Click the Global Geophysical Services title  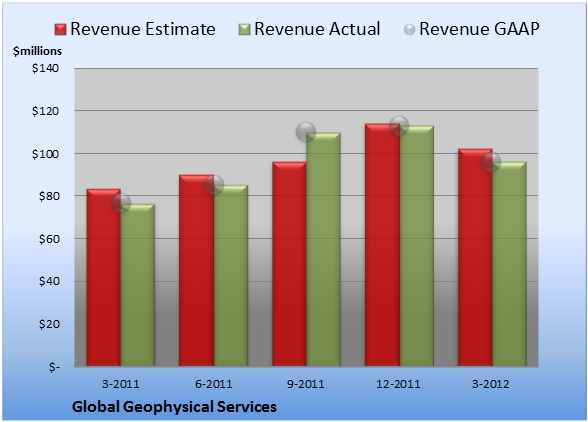pos(174,407)
